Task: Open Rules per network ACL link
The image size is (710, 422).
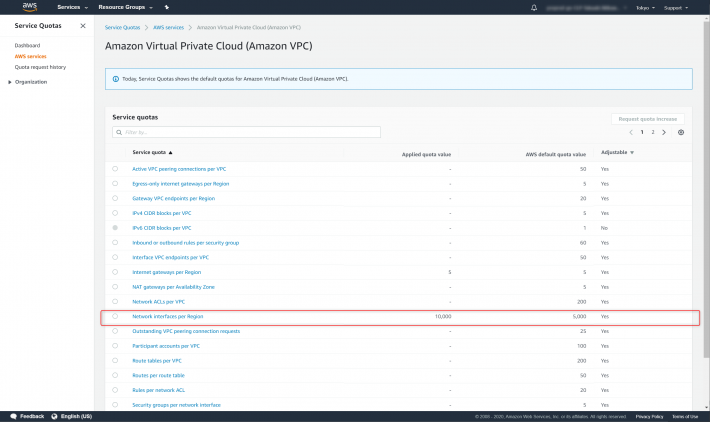Action: click(158, 390)
